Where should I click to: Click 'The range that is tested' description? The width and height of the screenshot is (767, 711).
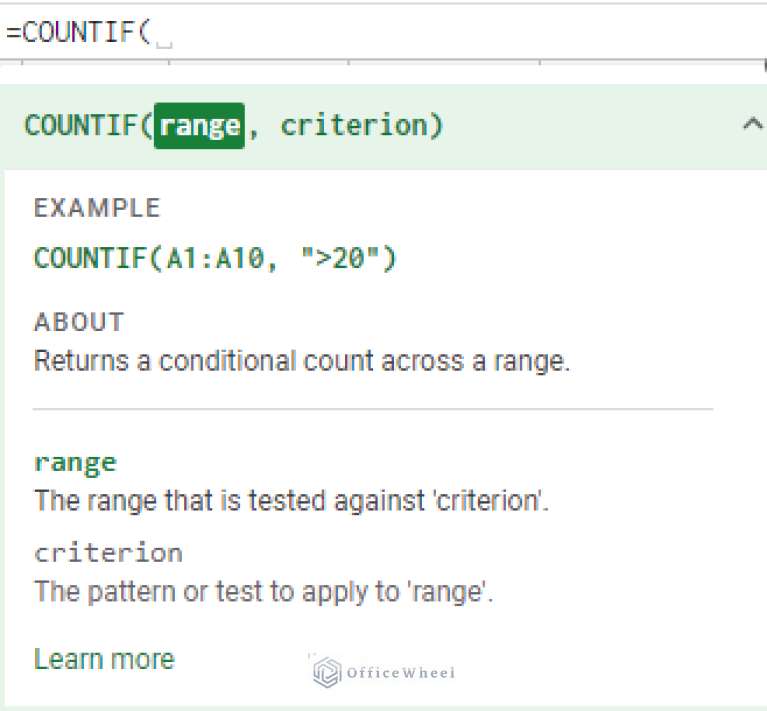tap(291, 500)
